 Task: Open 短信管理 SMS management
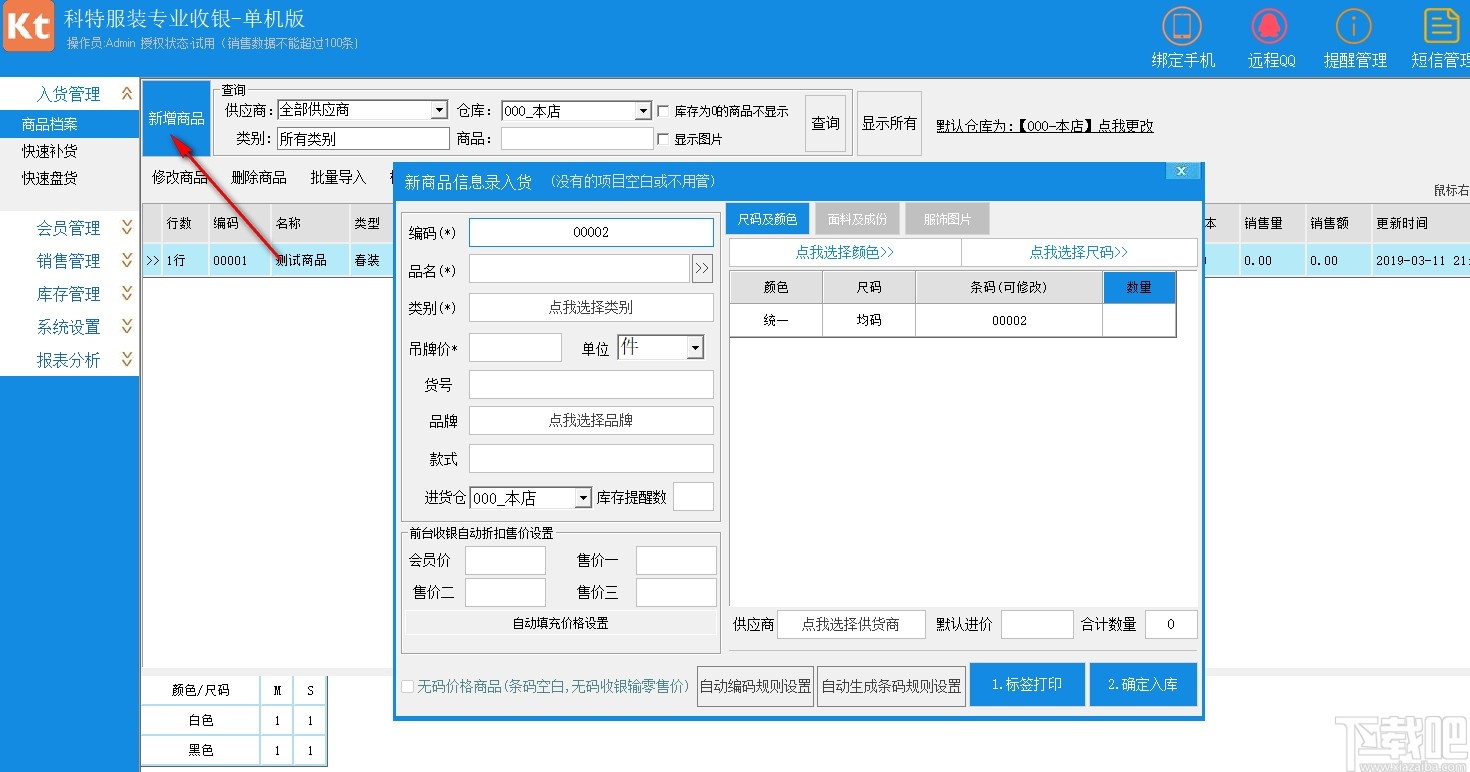[x=1440, y=35]
